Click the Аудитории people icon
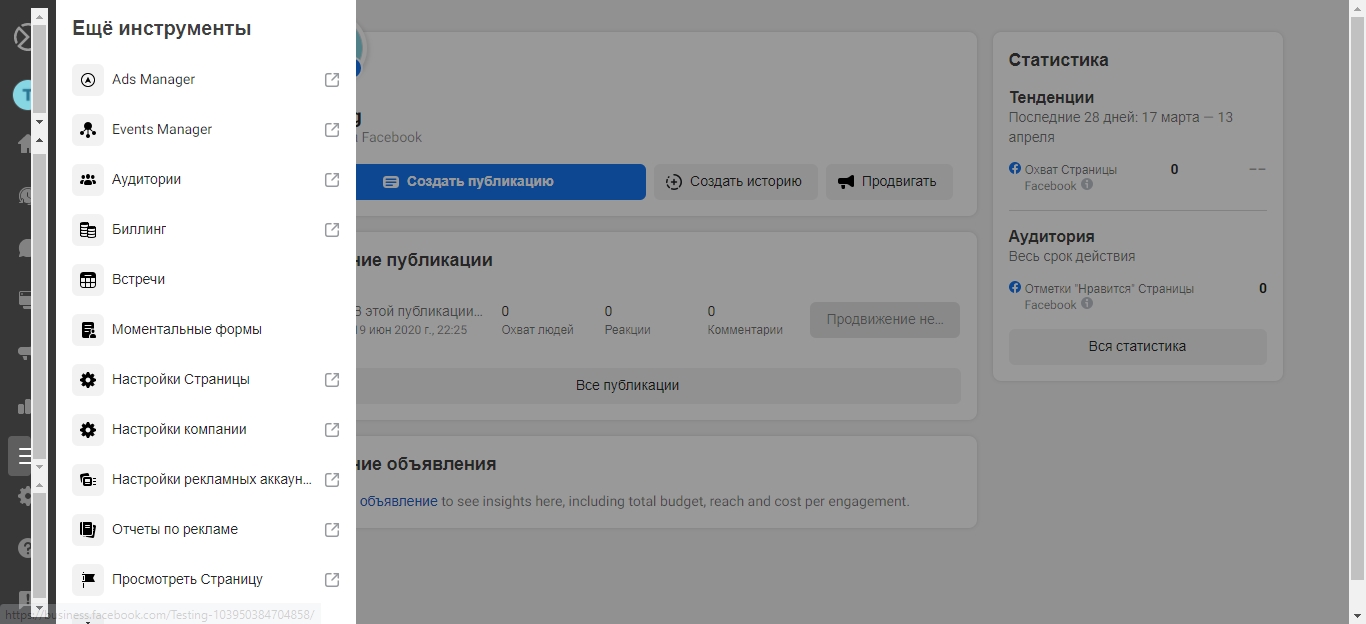Screen dimensions: 1366x624 click(88, 180)
